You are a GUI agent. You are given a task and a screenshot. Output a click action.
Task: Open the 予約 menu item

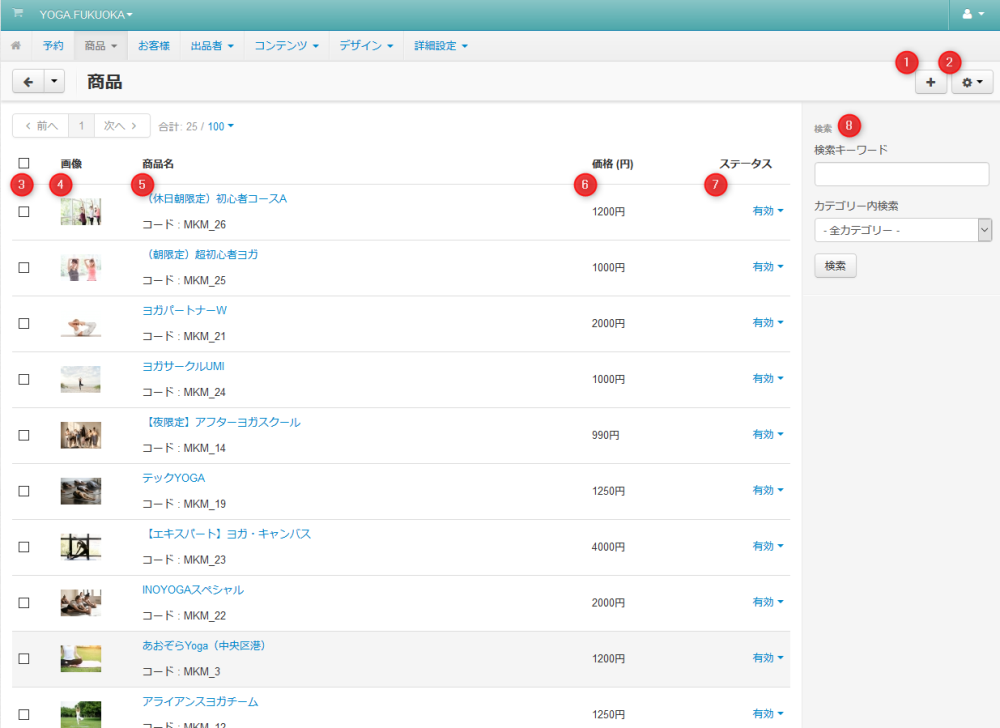click(x=53, y=46)
